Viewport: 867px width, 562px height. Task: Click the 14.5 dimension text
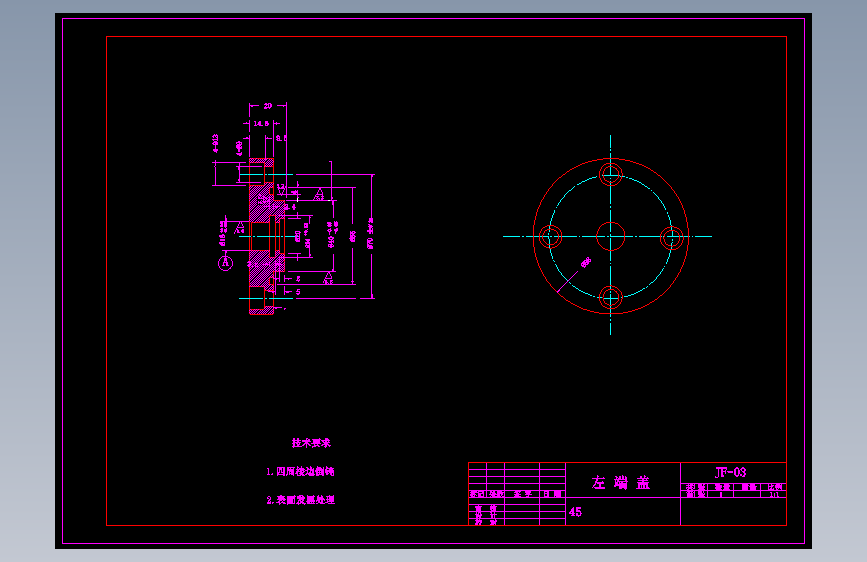(261, 123)
